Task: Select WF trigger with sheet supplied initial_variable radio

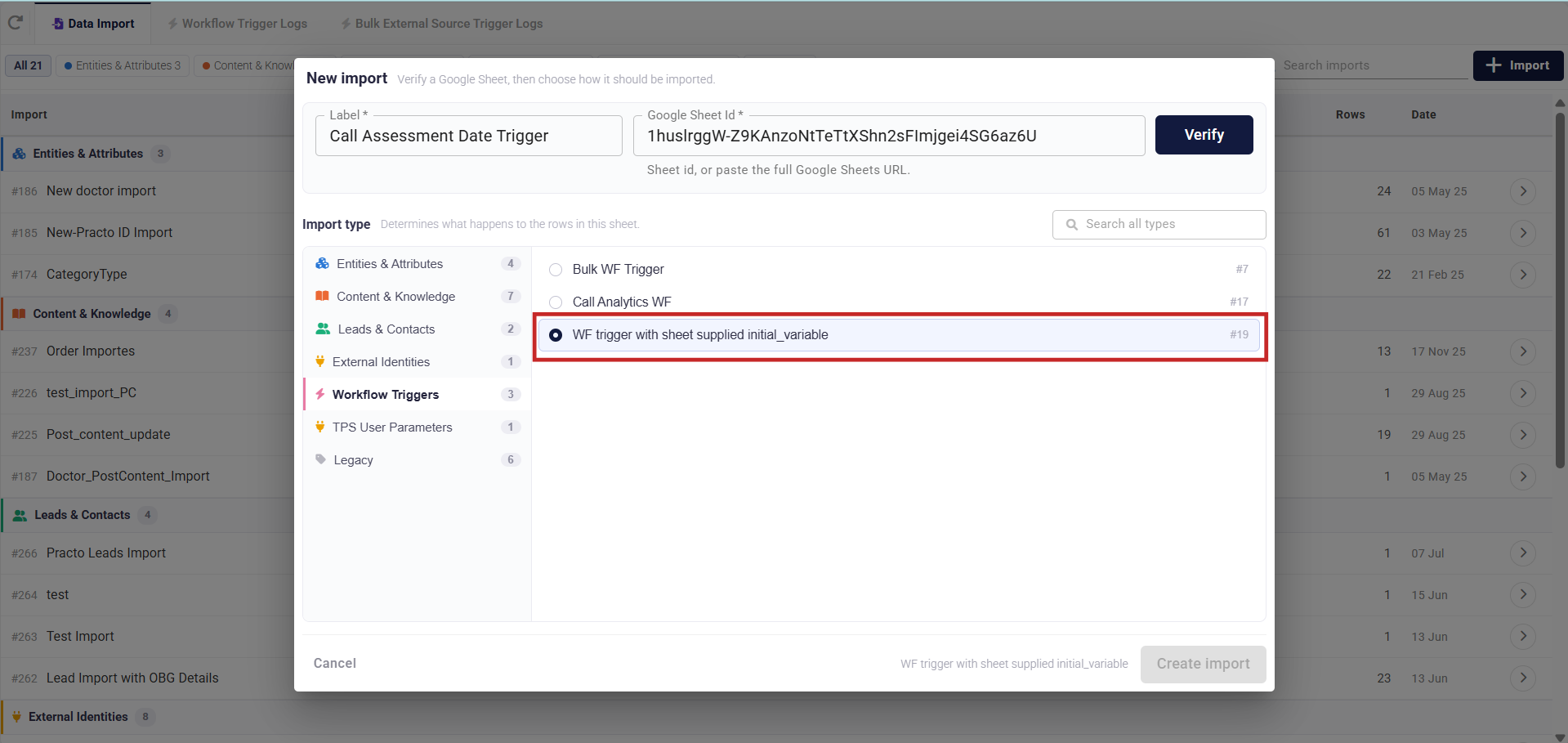Action: point(556,335)
